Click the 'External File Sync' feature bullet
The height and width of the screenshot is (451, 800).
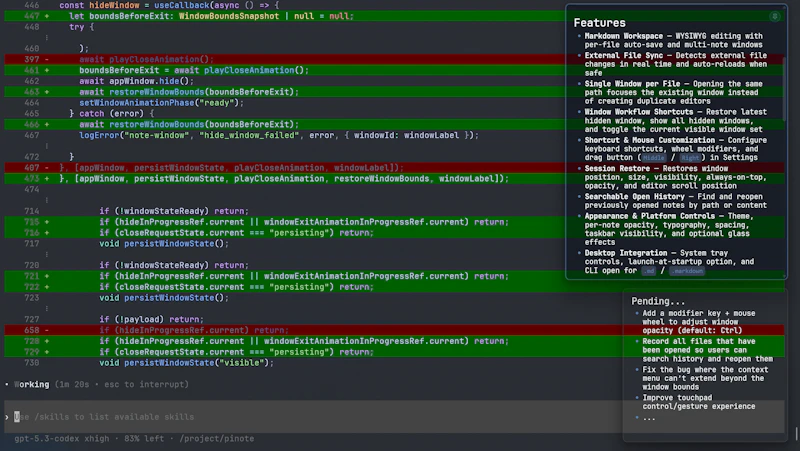click(676, 64)
